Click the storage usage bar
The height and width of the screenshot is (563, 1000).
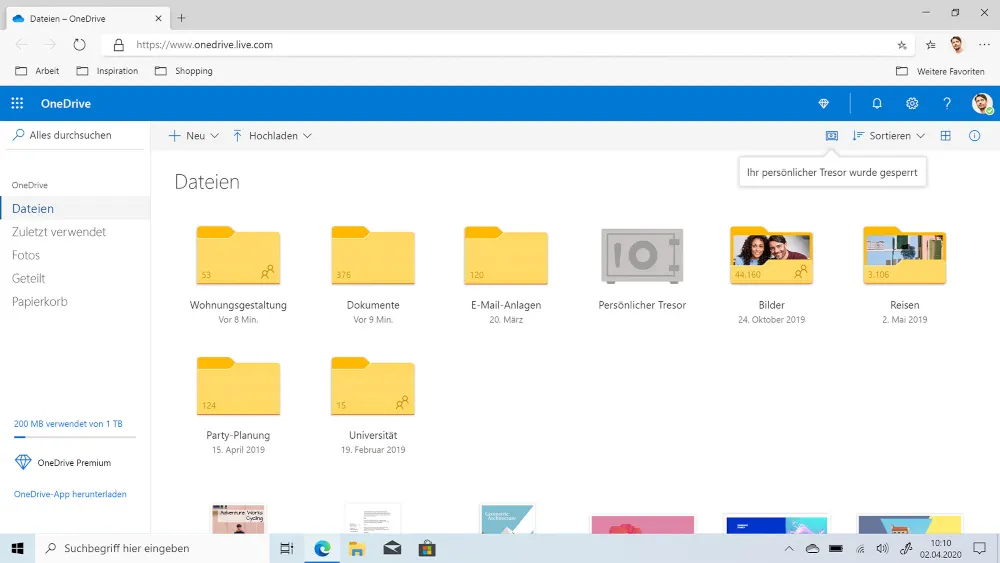pyautogui.click(x=75, y=437)
